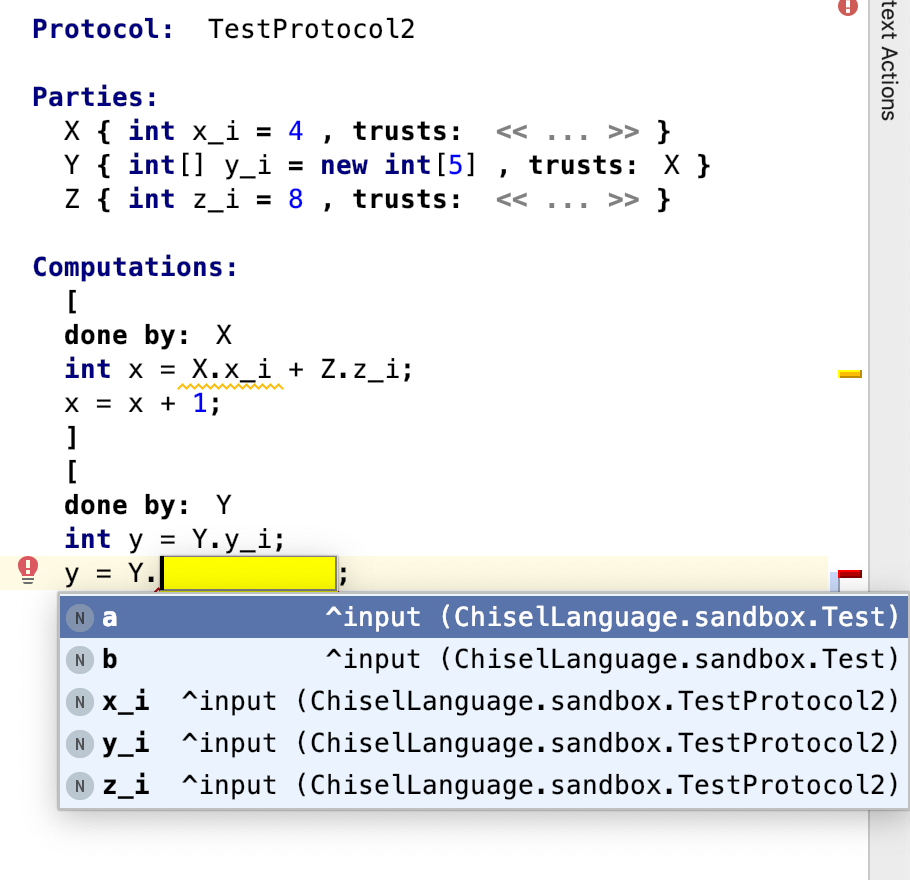Screen dimensions: 910x880
Task: Click the value 8 assigned to z_i
Action: (x=296, y=199)
